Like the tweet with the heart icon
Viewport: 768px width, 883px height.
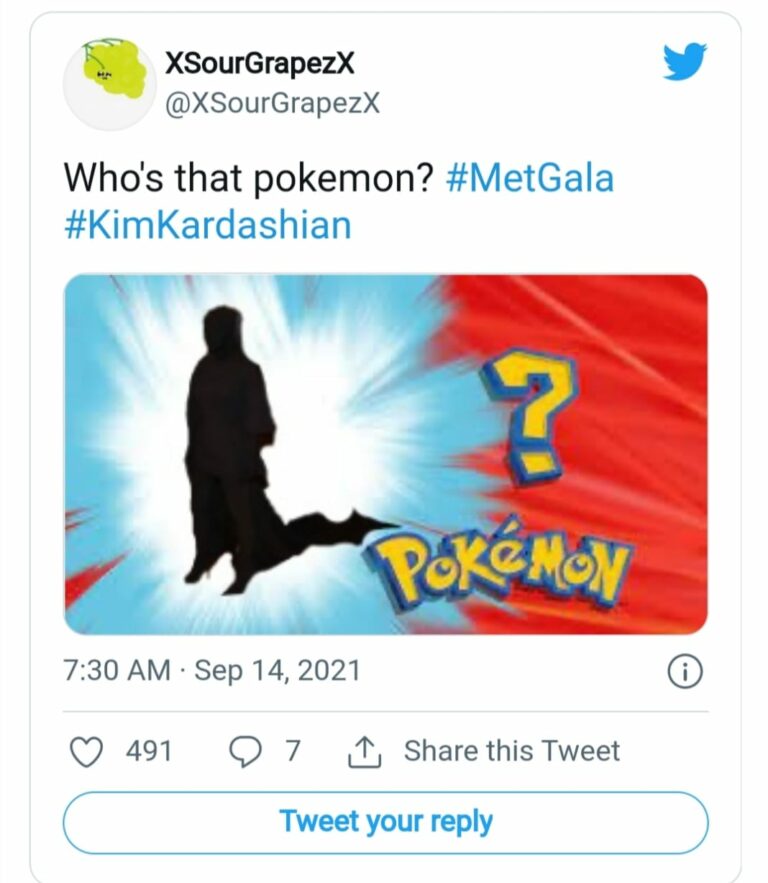coord(88,750)
